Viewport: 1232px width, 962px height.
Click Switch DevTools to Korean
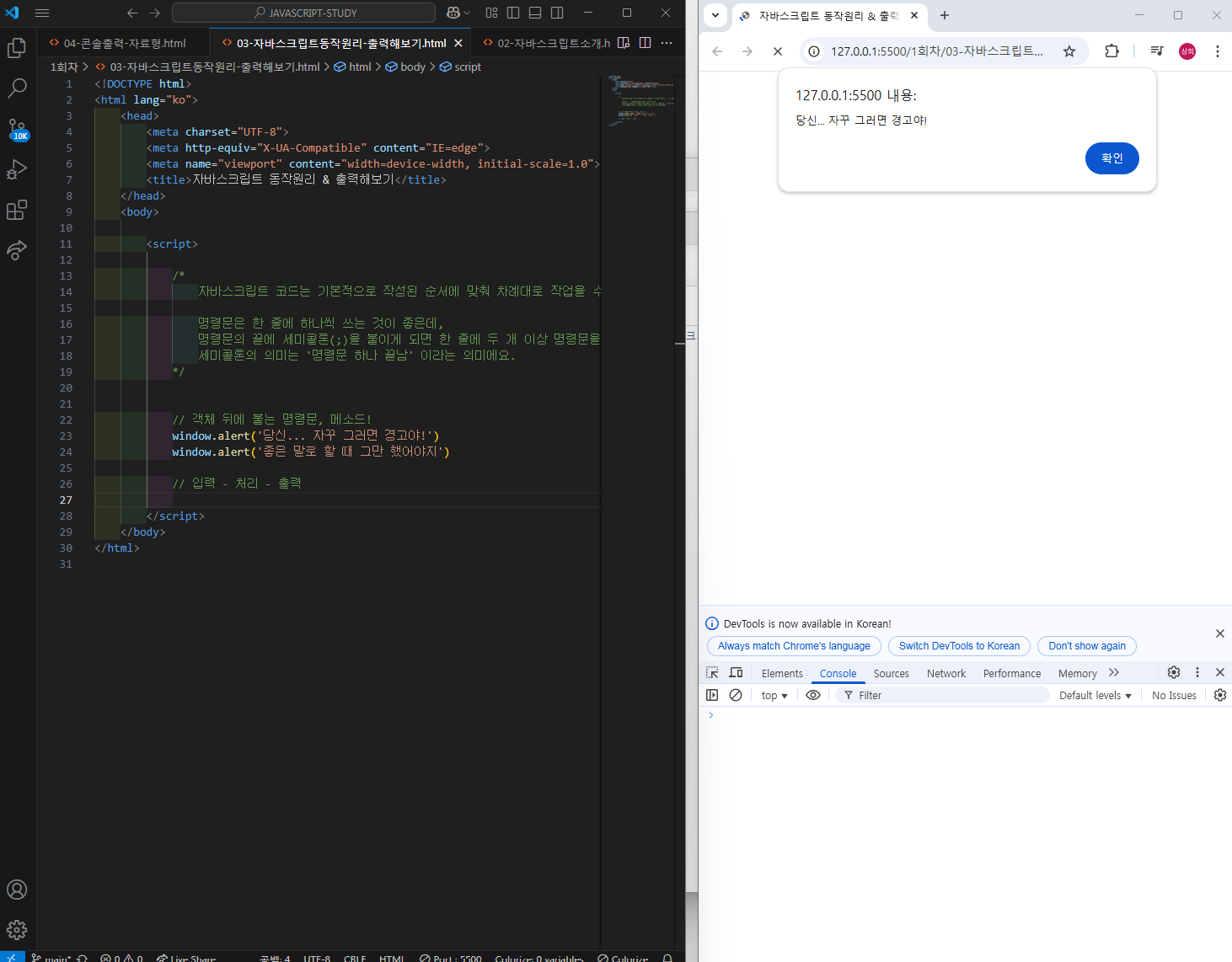pos(959,646)
